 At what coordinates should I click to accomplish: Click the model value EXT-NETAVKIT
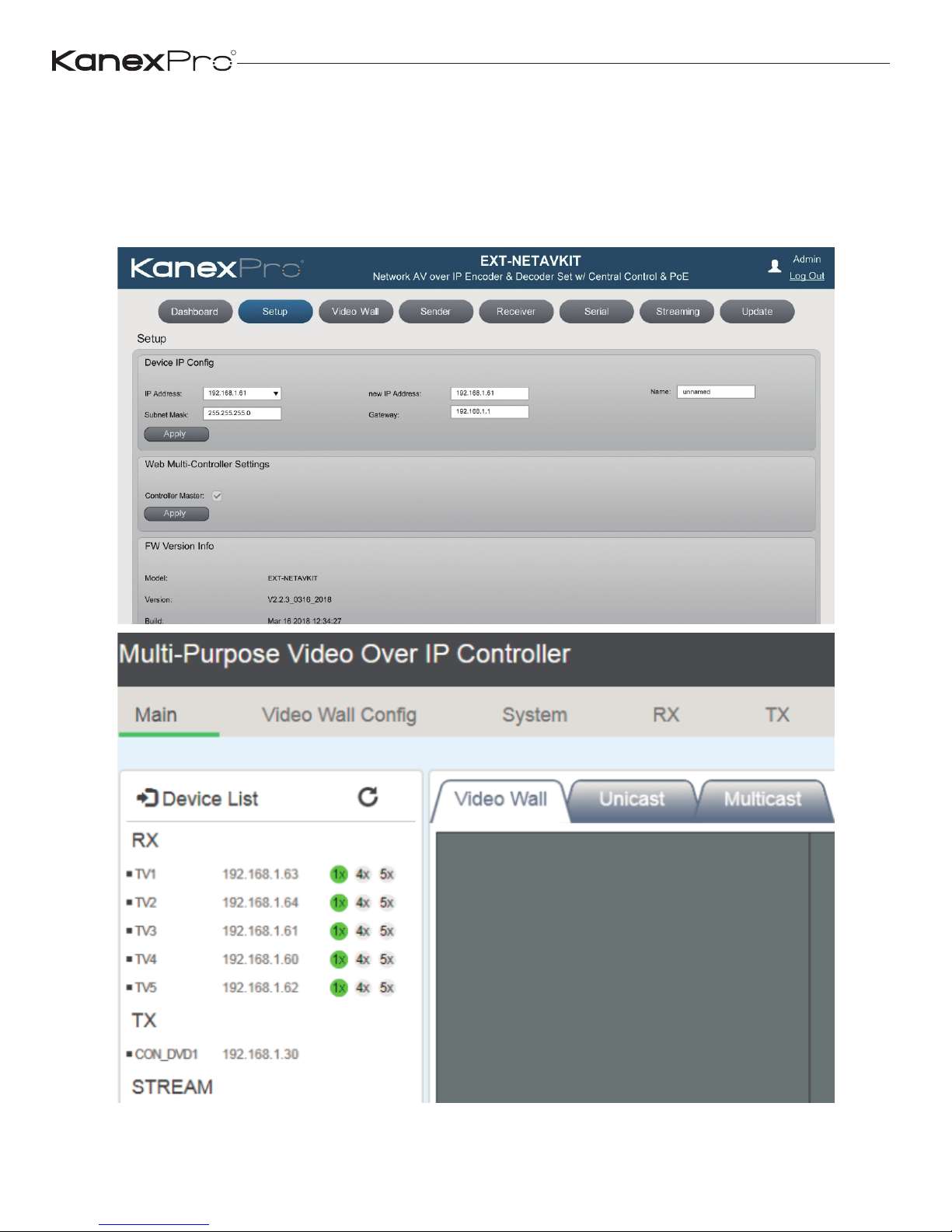(293, 578)
